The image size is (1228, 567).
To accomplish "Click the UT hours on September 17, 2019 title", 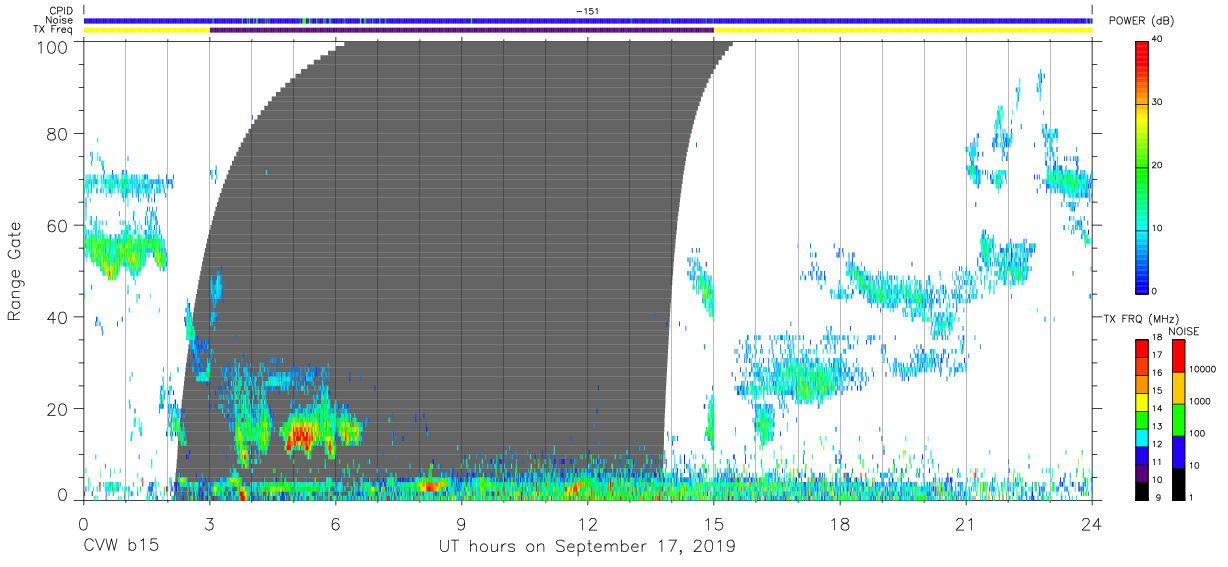I will pyautogui.click(x=587, y=547).
